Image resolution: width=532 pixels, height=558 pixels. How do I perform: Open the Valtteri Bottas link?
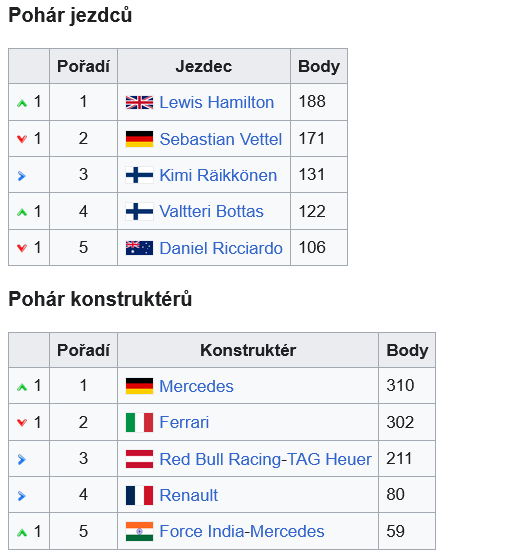point(211,211)
